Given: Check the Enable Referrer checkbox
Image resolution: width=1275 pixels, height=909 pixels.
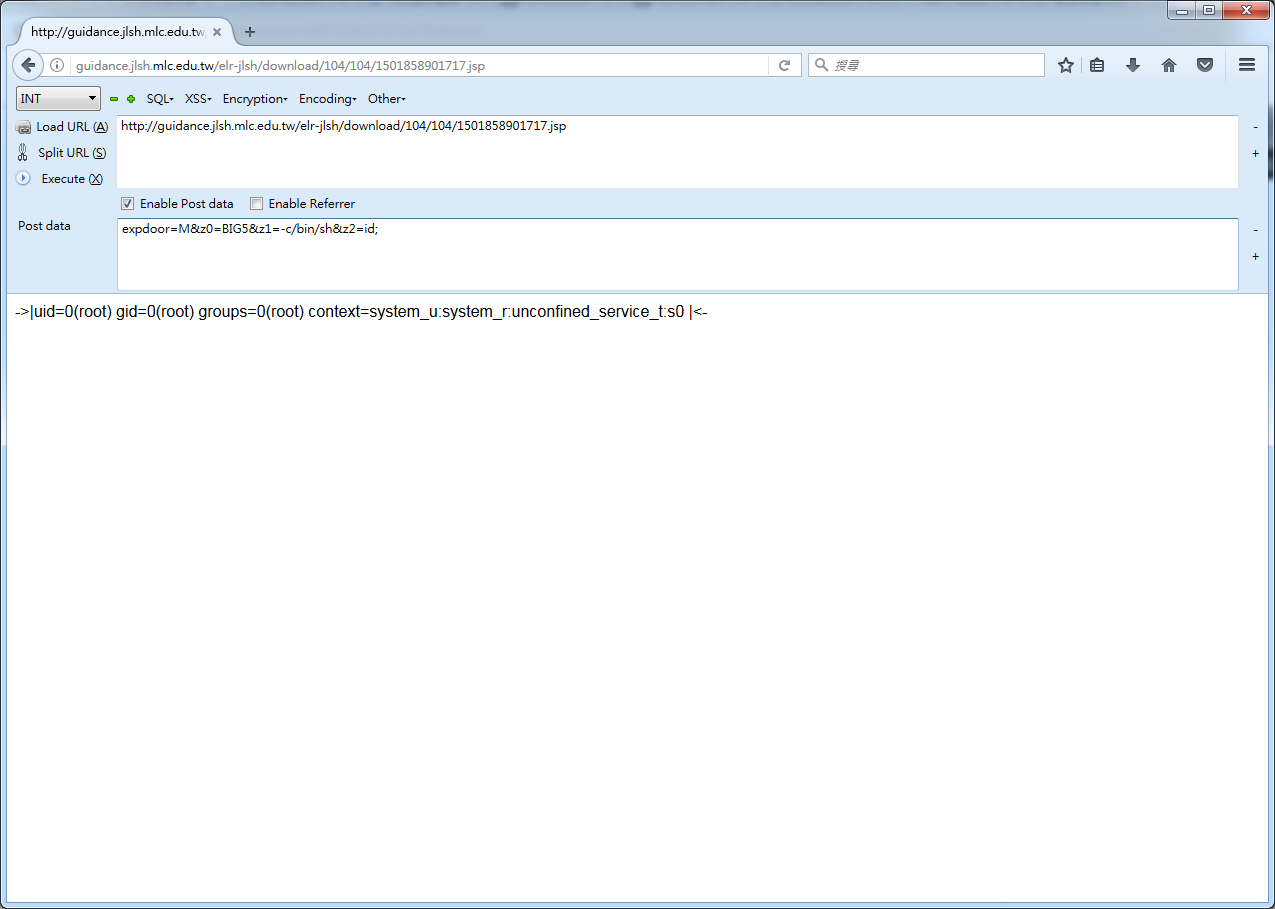Looking at the screenshot, I should (256, 204).
